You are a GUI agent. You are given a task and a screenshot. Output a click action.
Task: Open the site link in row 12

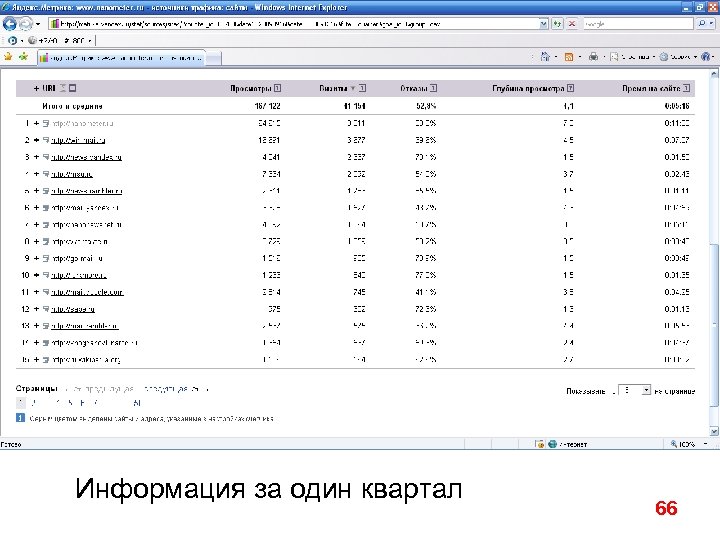pos(73,309)
